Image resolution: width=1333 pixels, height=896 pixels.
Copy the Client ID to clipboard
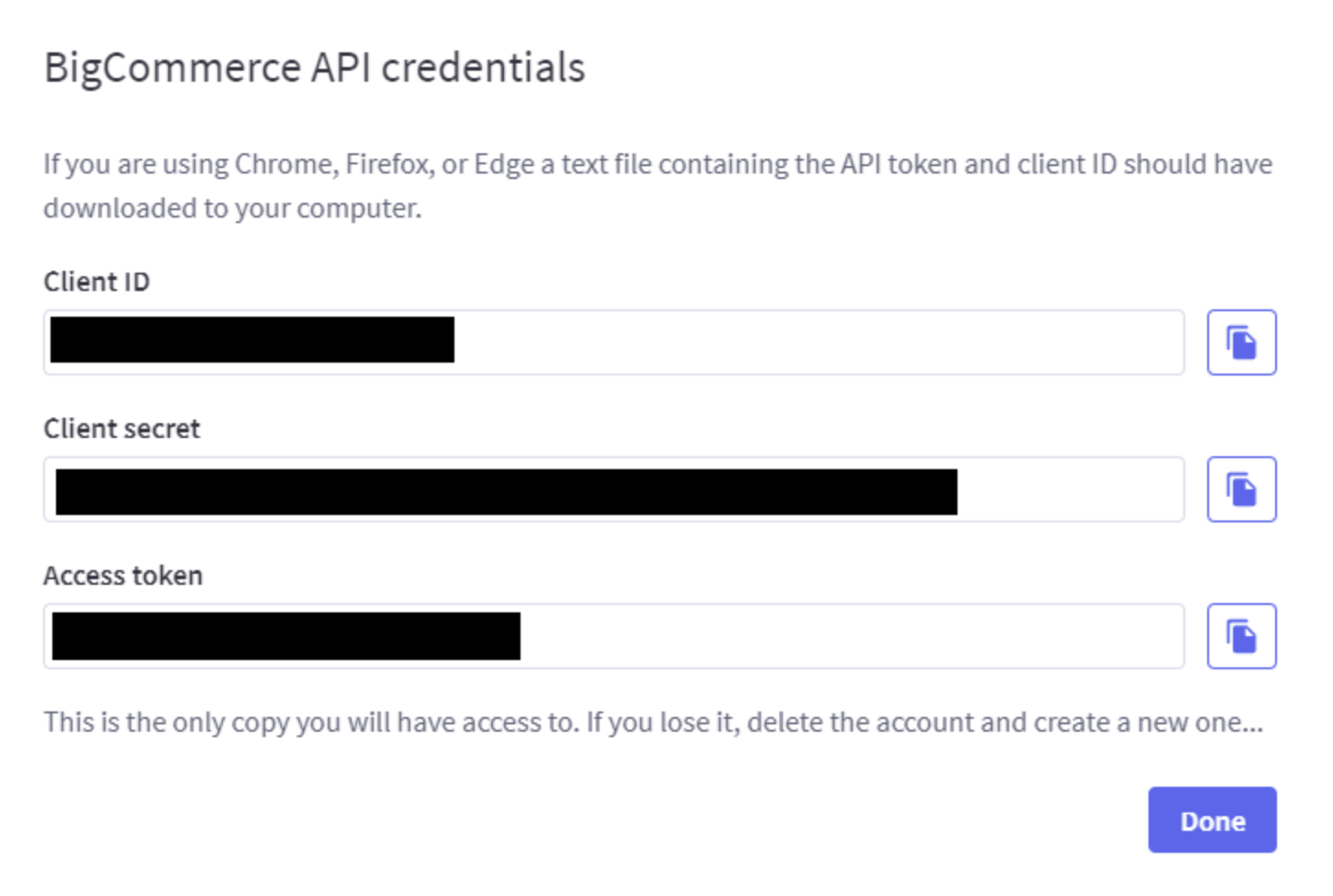(1241, 342)
